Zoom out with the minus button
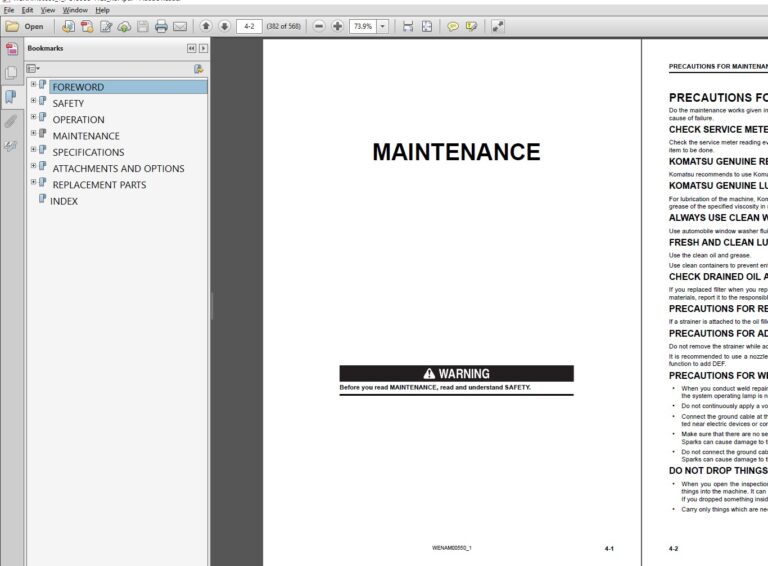This screenshot has width=768, height=566. [319, 26]
